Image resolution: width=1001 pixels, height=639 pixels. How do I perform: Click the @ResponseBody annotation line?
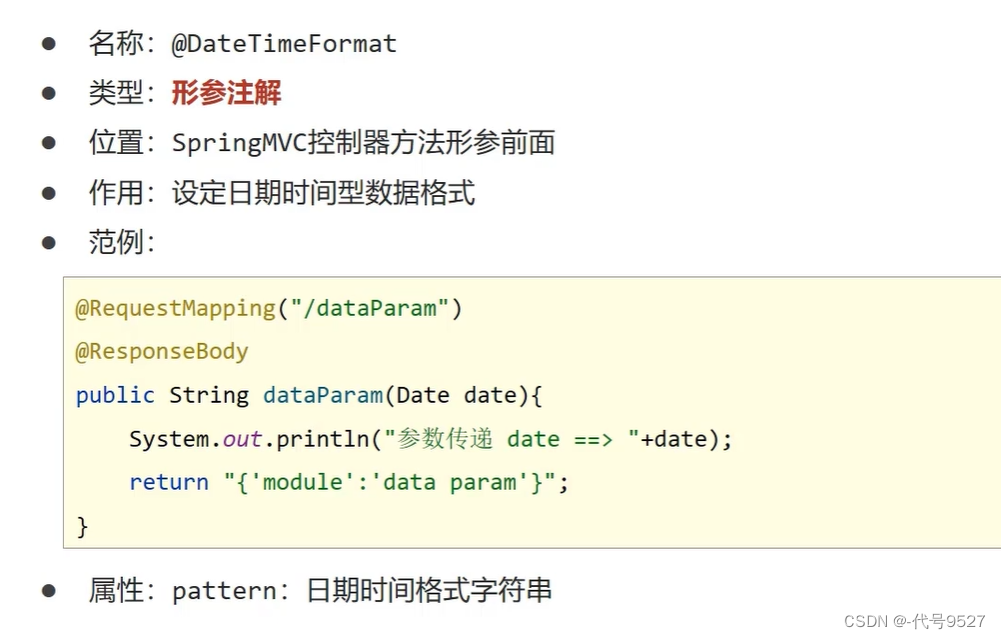(x=162, y=352)
